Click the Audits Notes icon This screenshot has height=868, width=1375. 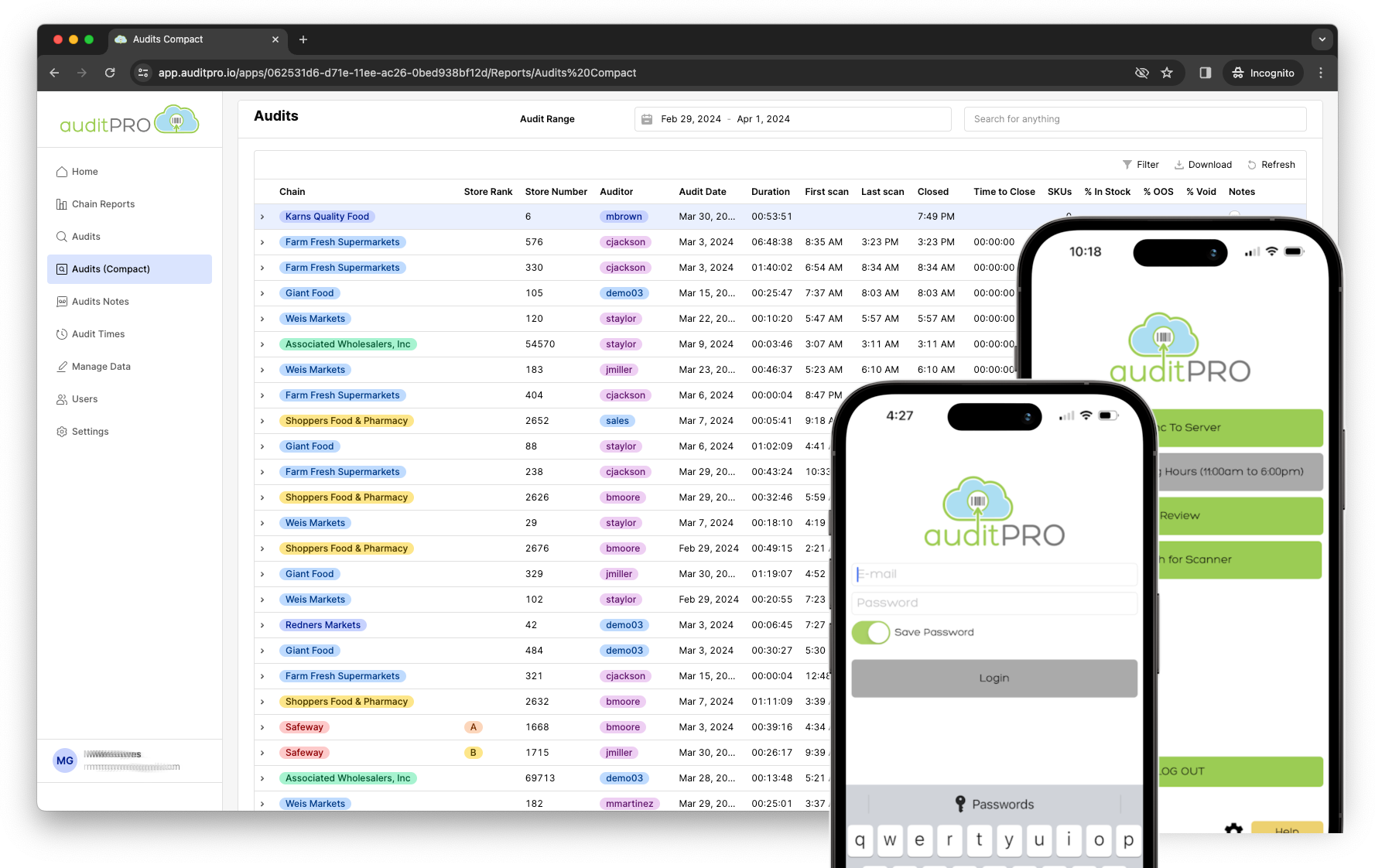tap(62, 302)
